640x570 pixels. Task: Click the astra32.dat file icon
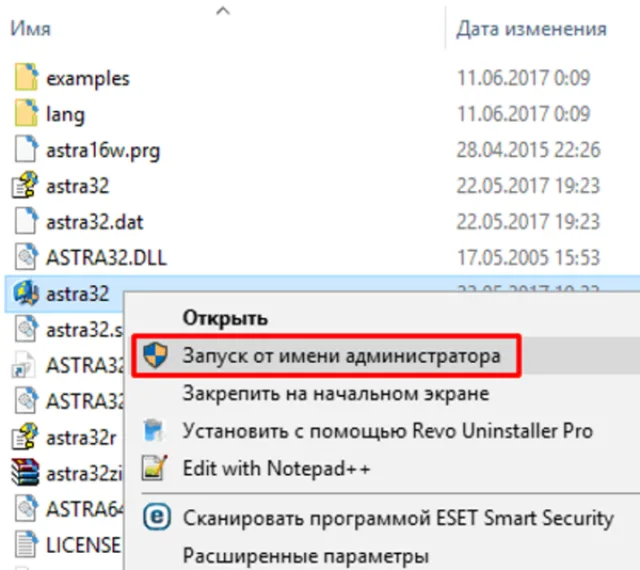[x=26, y=220]
